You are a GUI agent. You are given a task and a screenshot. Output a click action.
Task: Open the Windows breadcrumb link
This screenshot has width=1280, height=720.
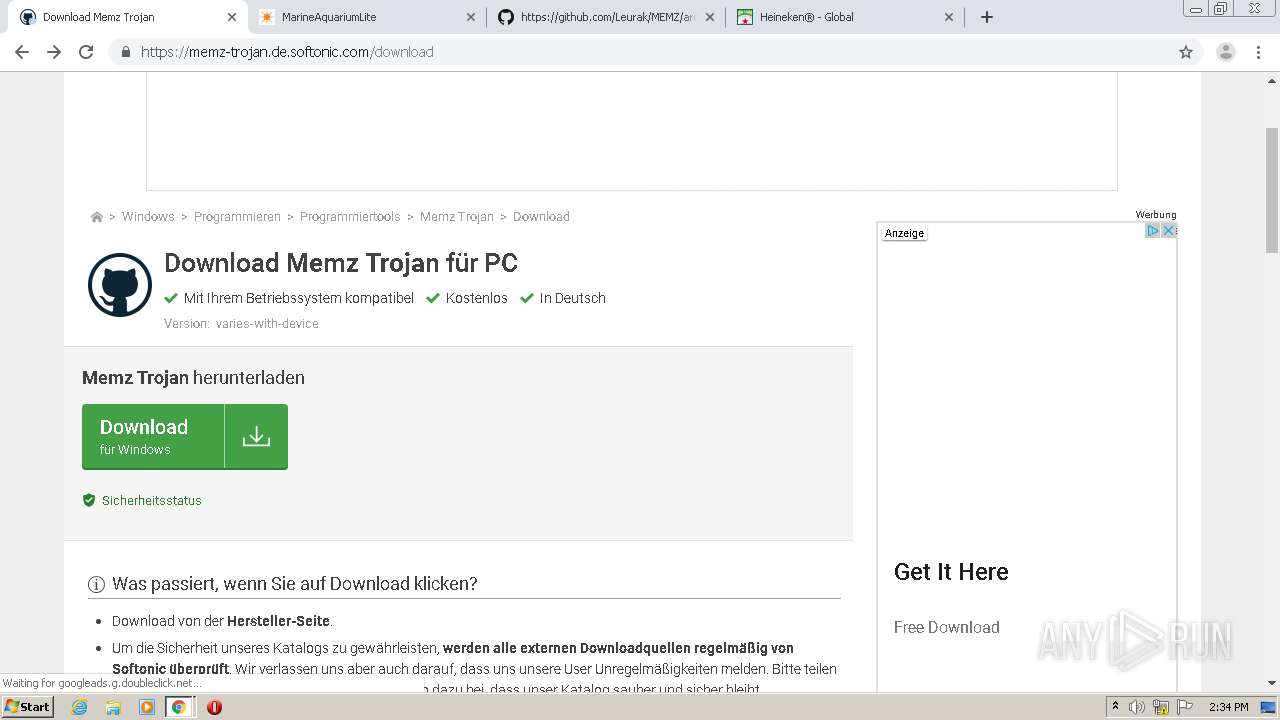(148, 217)
